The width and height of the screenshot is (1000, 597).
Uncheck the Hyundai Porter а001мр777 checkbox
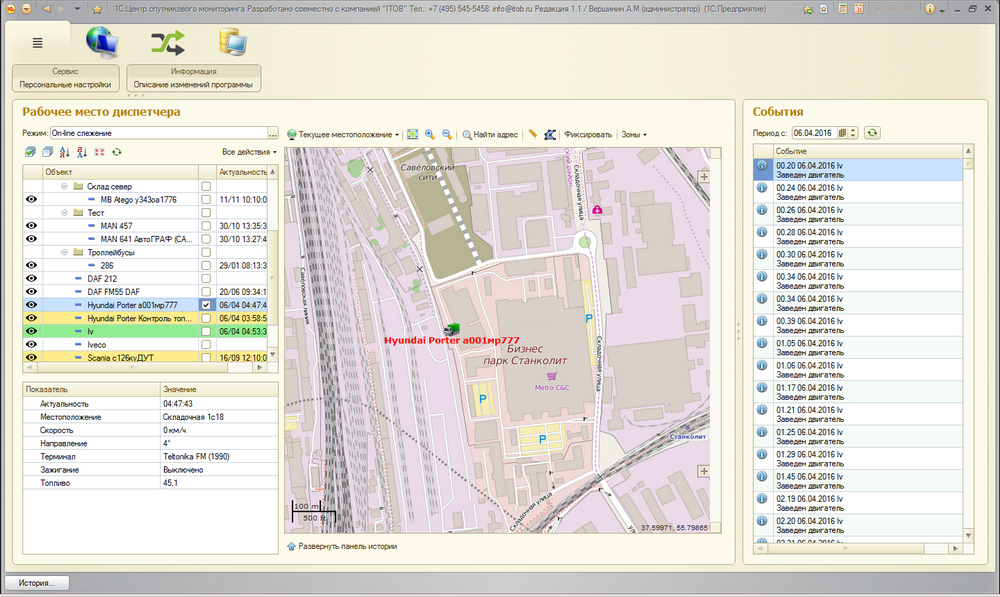[x=206, y=305]
